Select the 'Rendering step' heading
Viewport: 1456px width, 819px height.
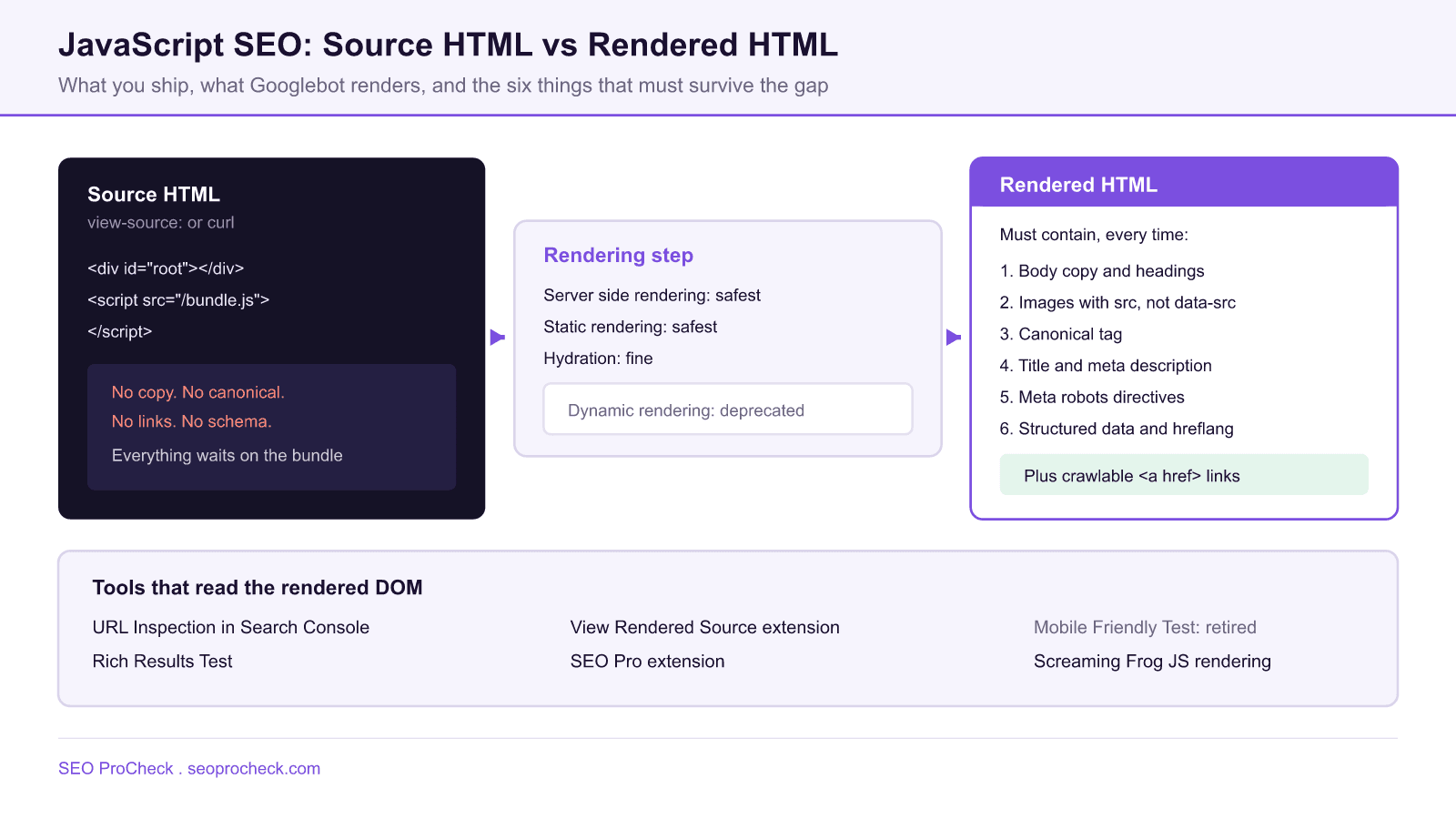pos(619,256)
